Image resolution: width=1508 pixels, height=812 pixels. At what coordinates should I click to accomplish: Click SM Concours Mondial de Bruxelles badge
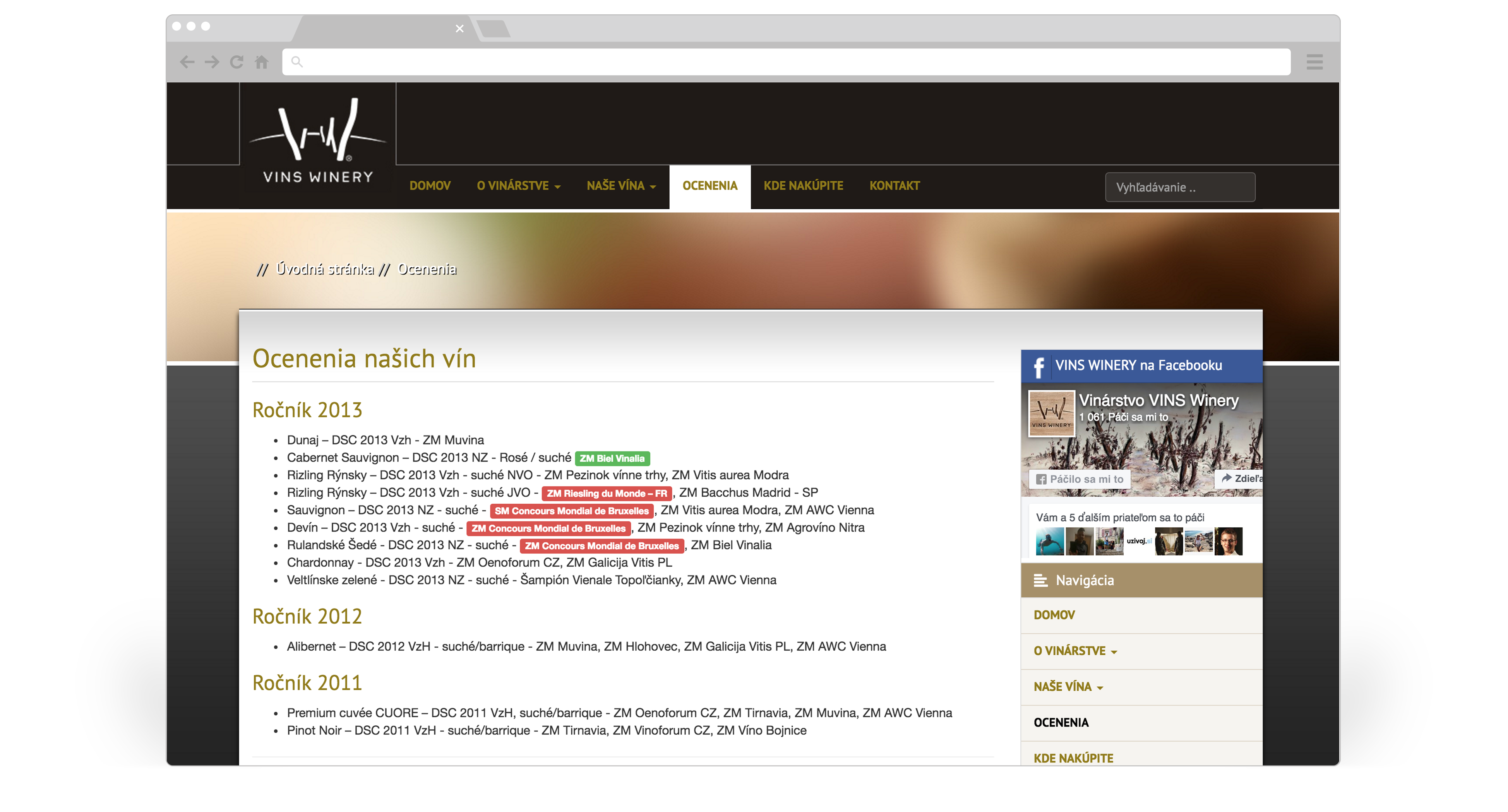(571, 511)
